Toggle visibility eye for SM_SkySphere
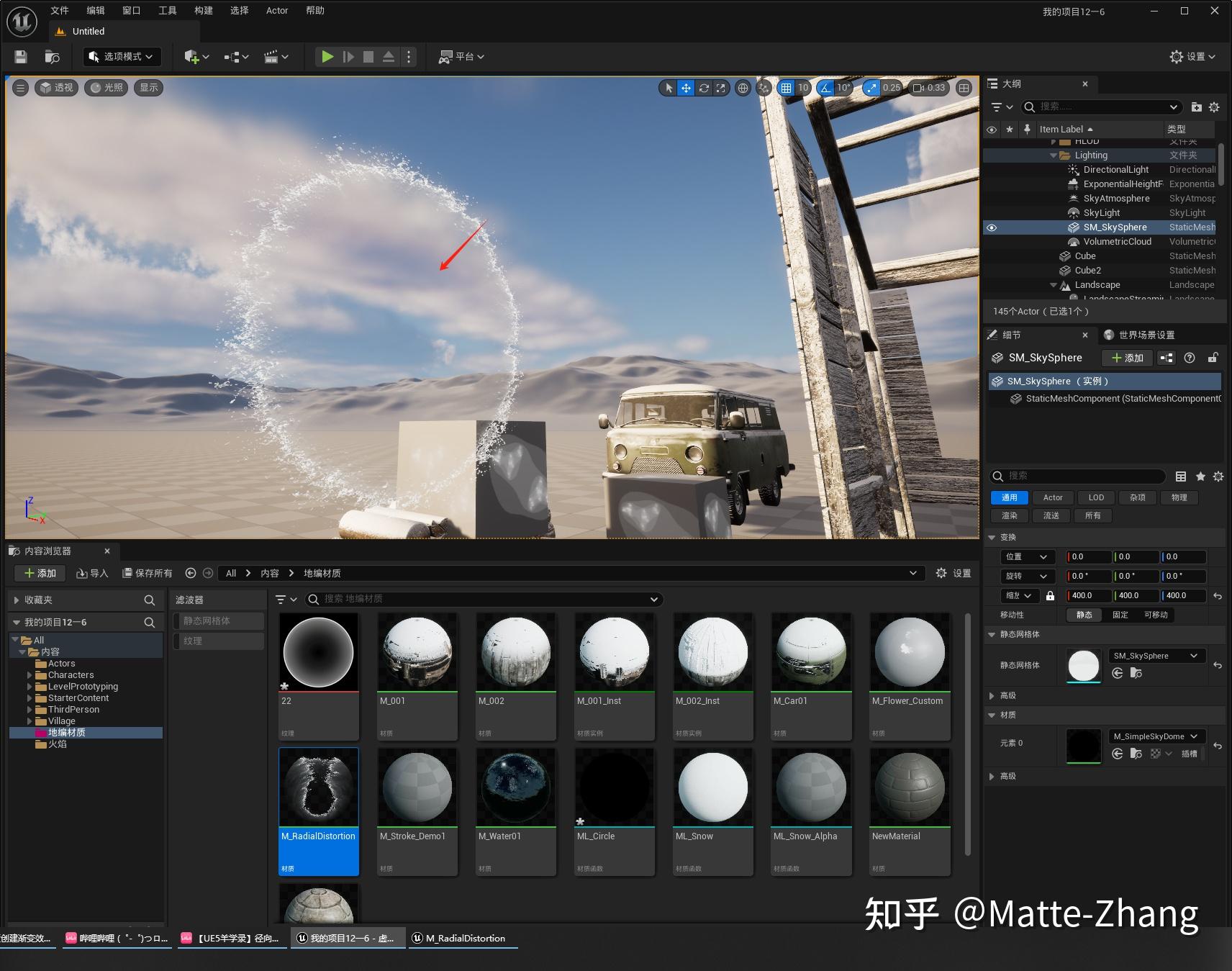 [992, 227]
